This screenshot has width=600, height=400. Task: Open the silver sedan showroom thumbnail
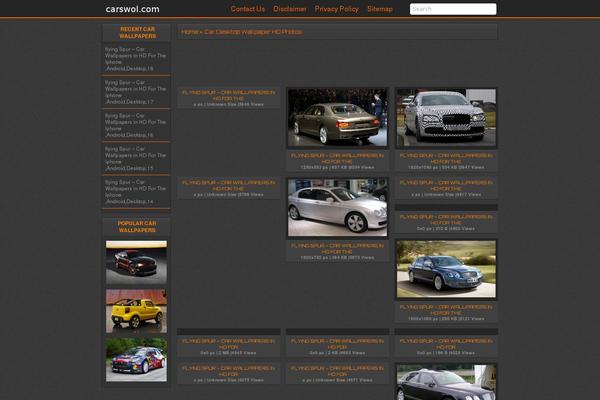[338, 207]
